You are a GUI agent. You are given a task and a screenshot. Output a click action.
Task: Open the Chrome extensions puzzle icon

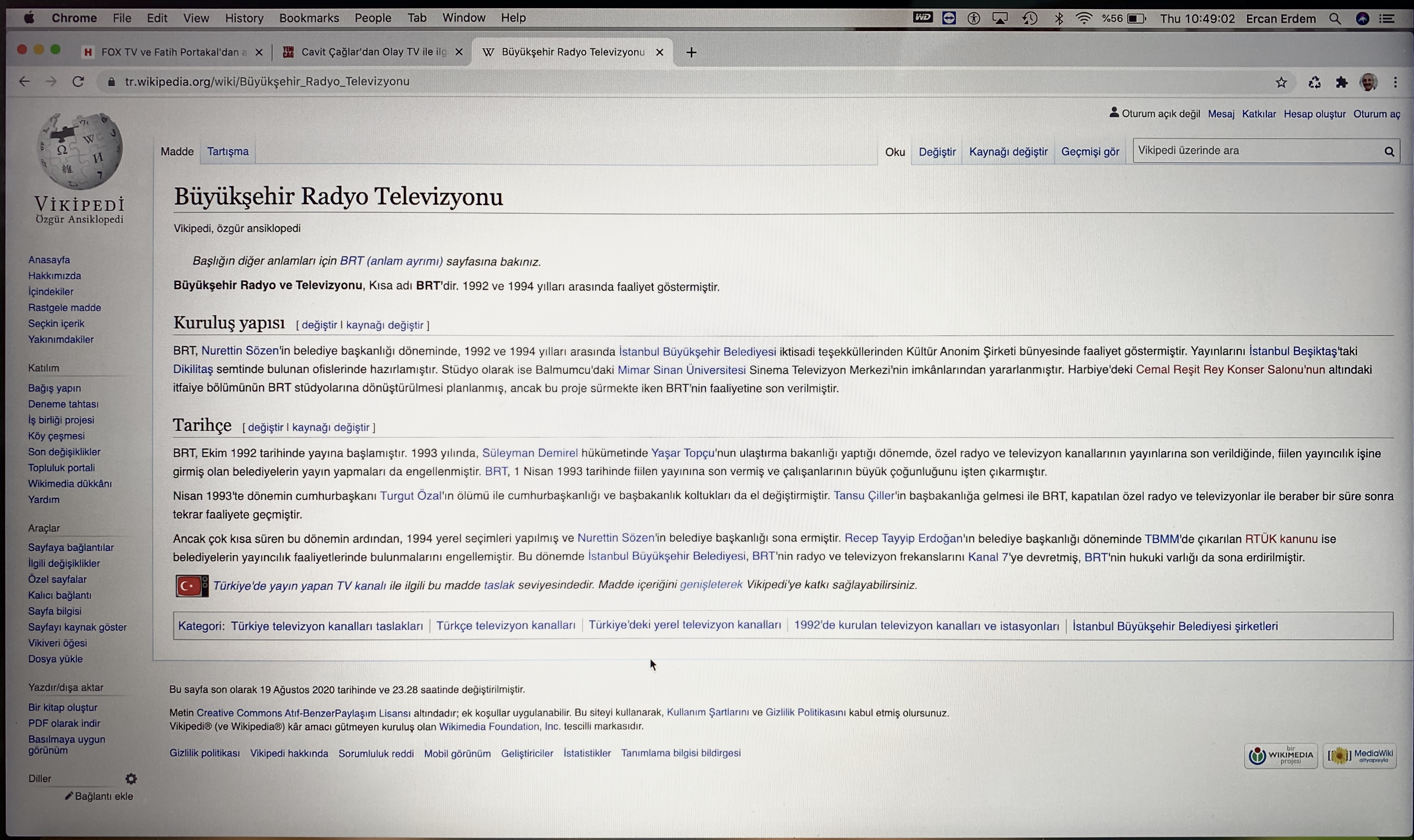(x=1342, y=83)
